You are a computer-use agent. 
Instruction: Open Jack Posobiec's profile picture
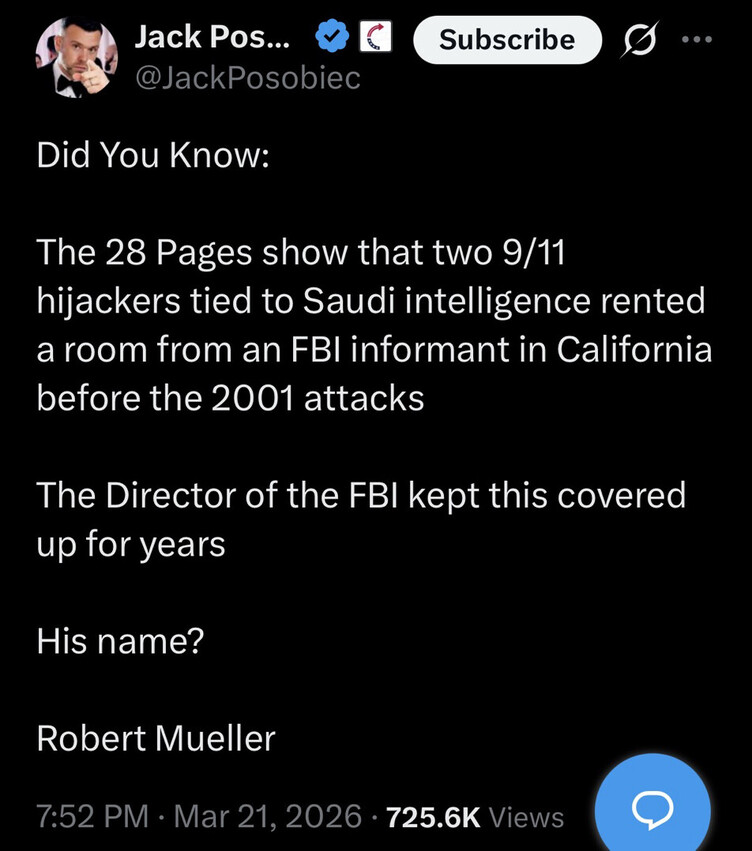[x=77, y=58]
